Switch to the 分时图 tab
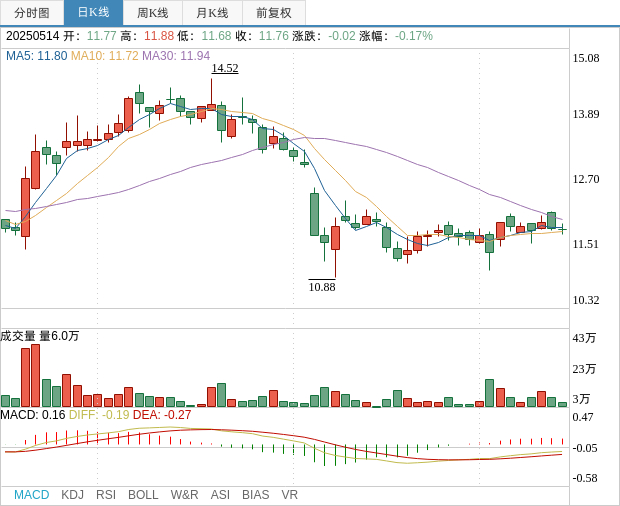This screenshot has height=506, width=620. pyautogui.click(x=32, y=13)
